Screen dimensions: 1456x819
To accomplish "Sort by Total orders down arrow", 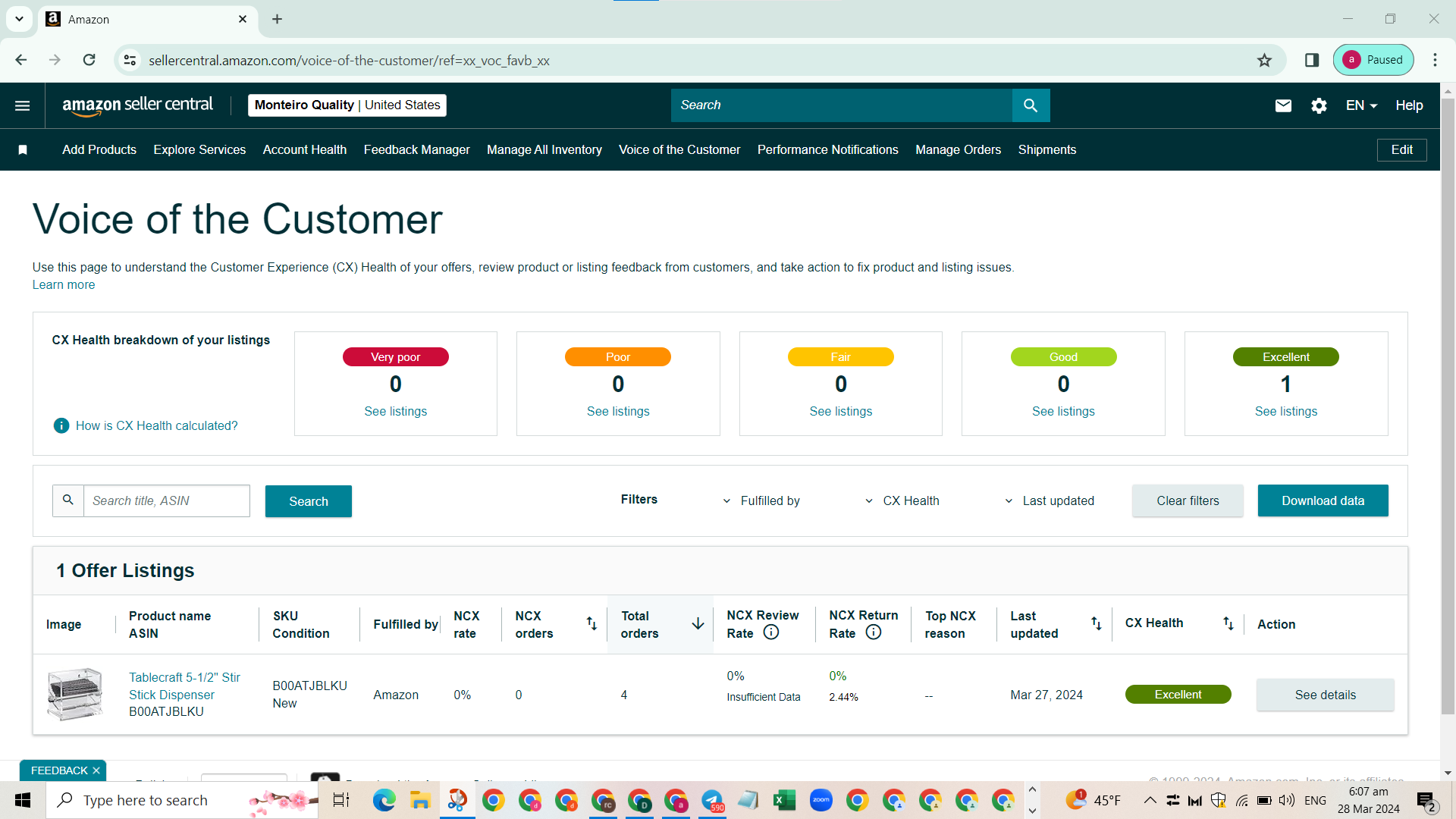I will click(698, 623).
